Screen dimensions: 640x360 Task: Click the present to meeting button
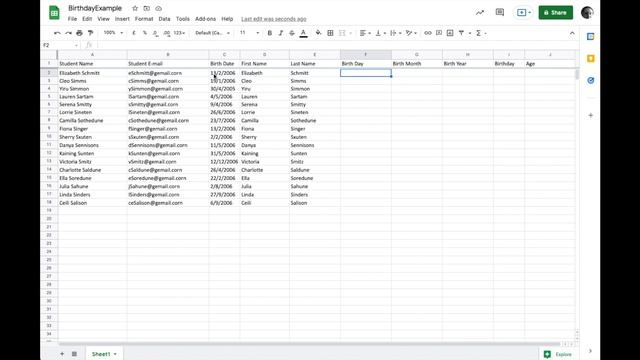click(524, 13)
